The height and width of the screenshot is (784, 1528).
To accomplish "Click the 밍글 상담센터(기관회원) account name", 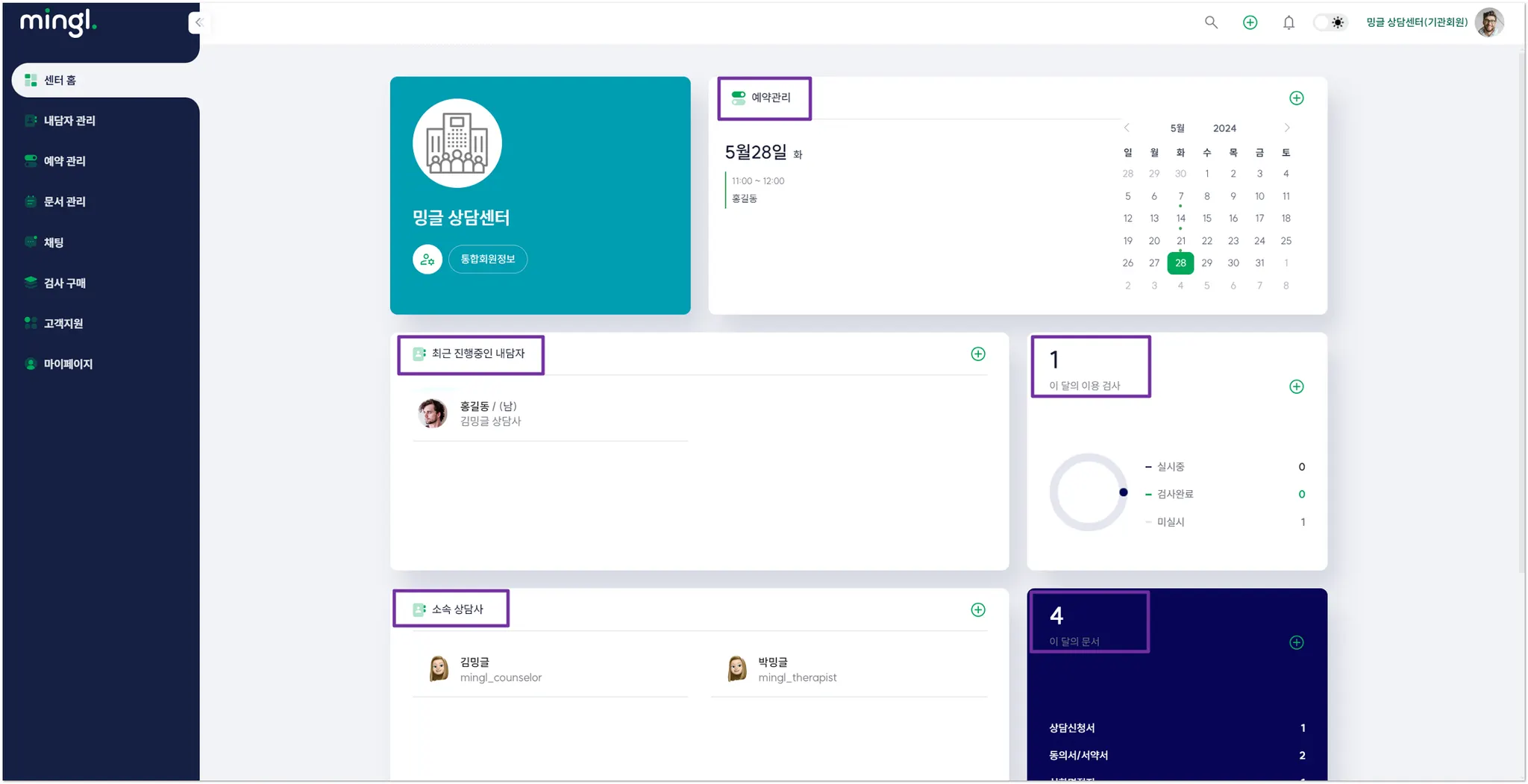I will [1417, 22].
